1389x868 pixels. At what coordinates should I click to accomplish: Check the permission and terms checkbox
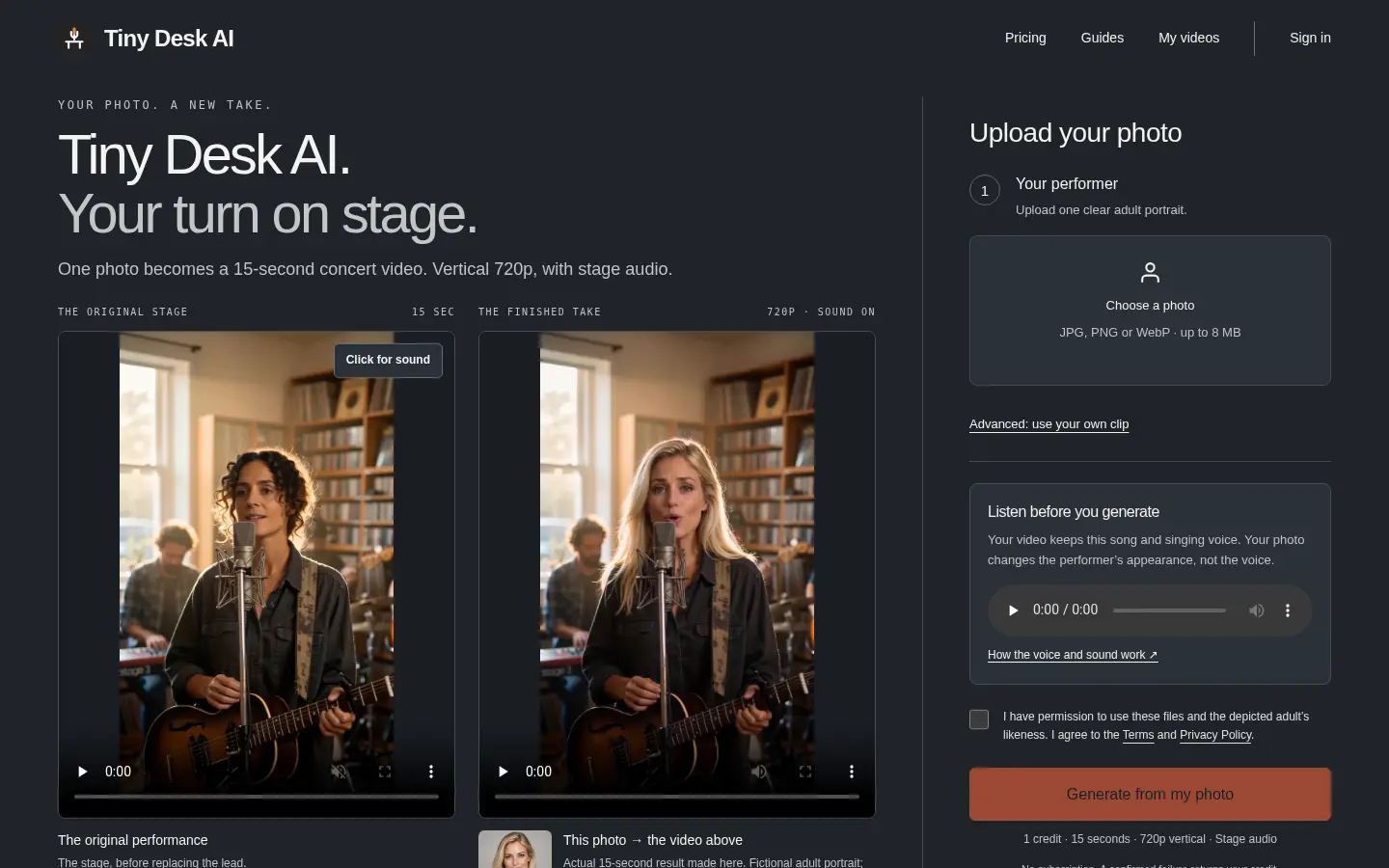point(979,719)
